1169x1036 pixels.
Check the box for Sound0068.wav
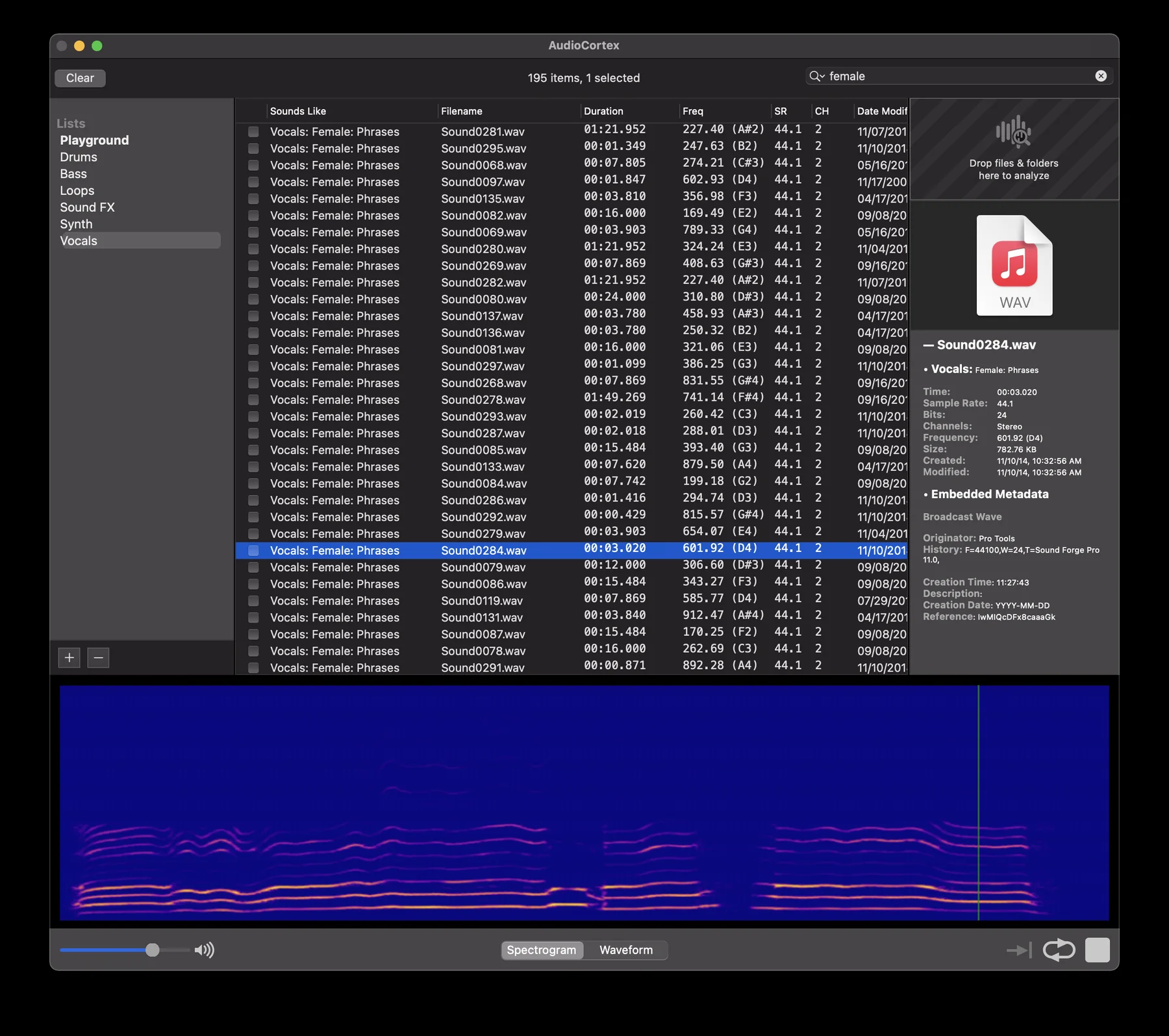pyautogui.click(x=253, y=166)
